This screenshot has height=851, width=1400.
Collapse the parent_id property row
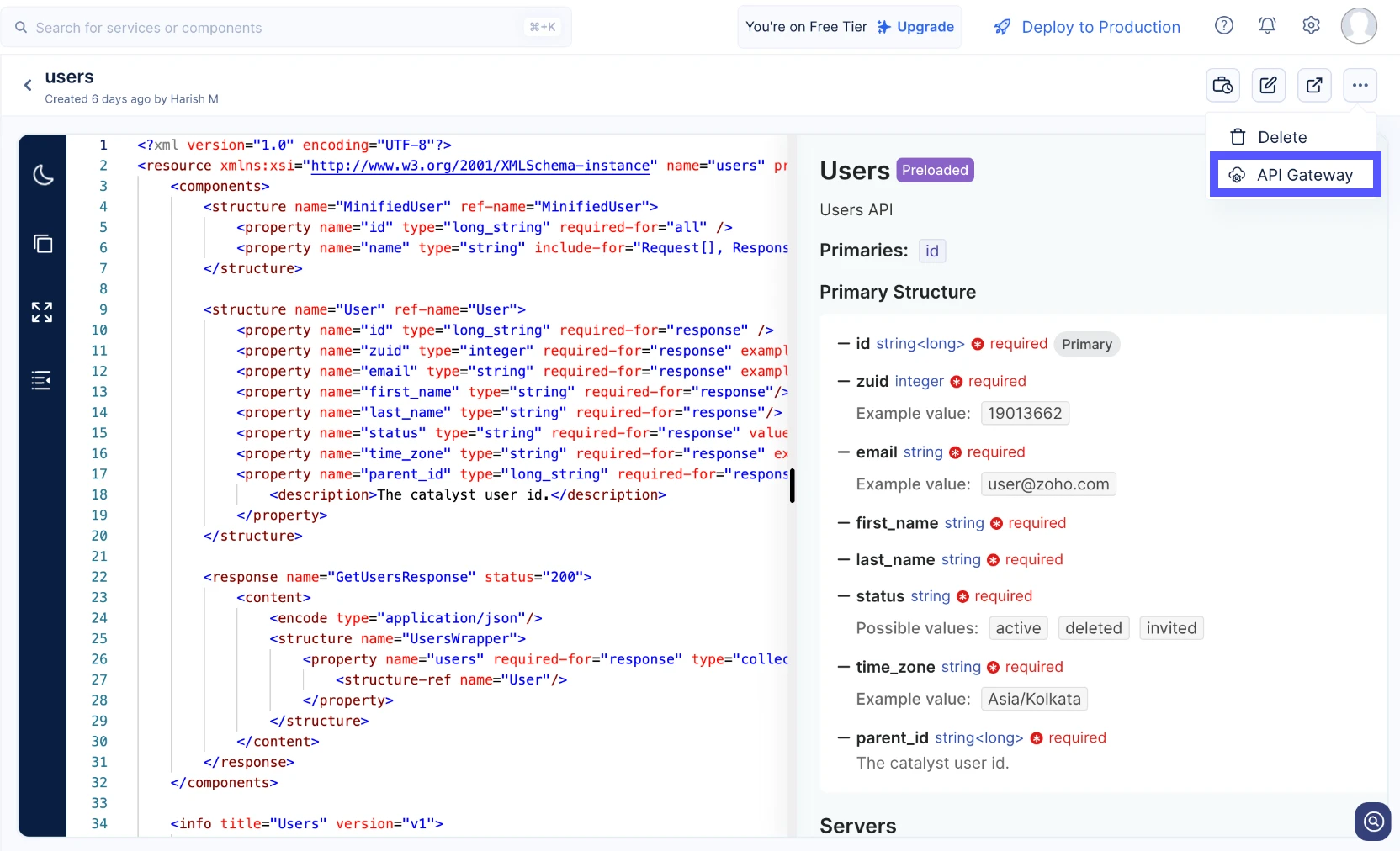844,738
